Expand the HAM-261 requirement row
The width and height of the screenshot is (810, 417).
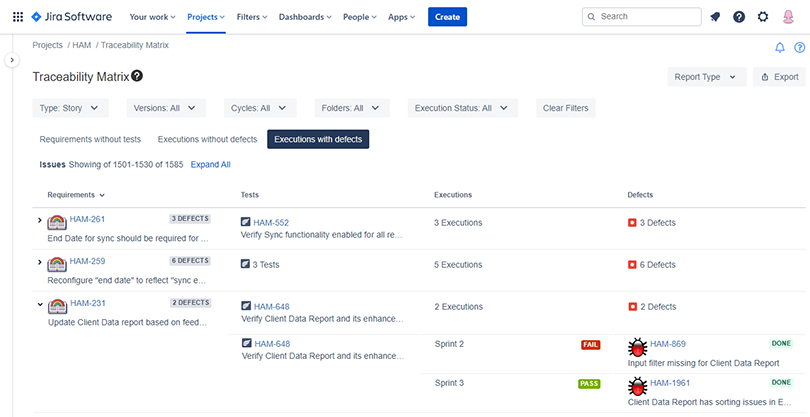click(40, 220)
